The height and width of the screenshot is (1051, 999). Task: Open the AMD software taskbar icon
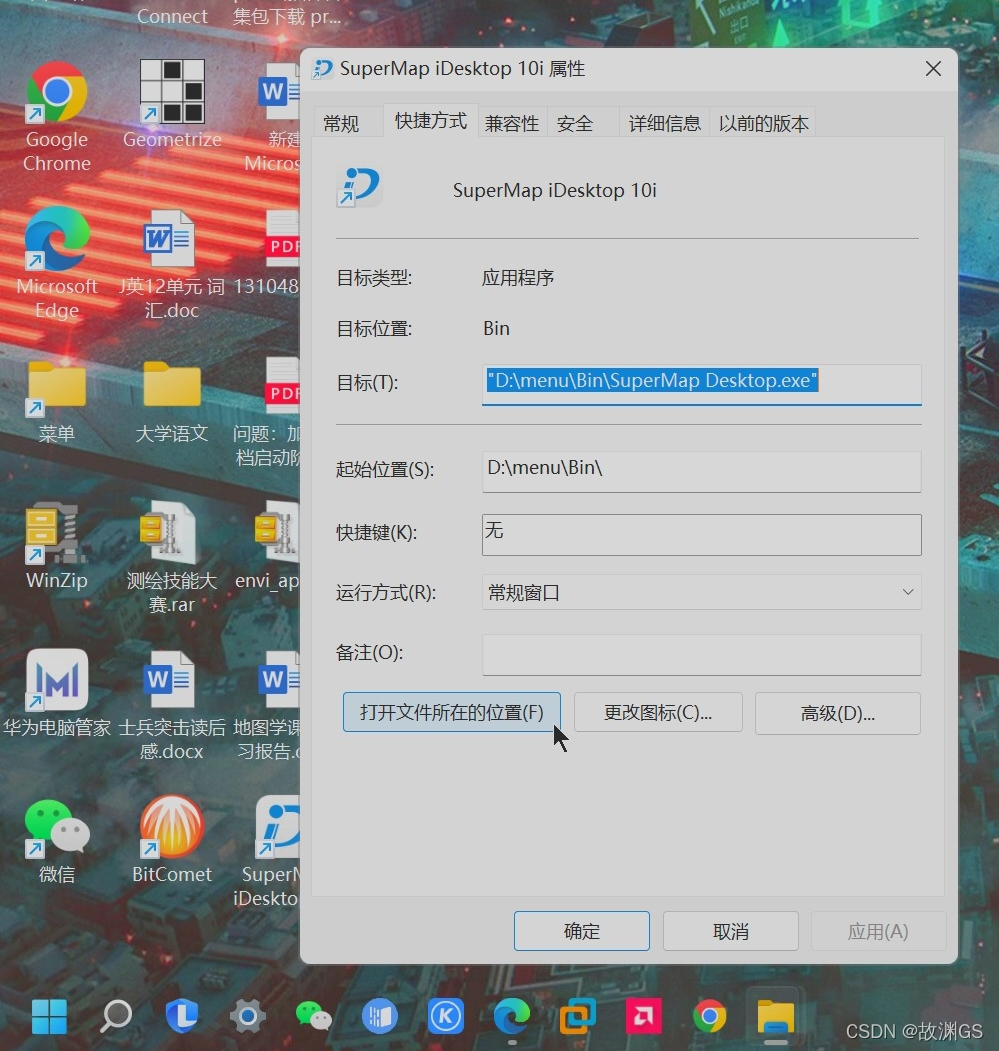click(x=644, y=1016)
